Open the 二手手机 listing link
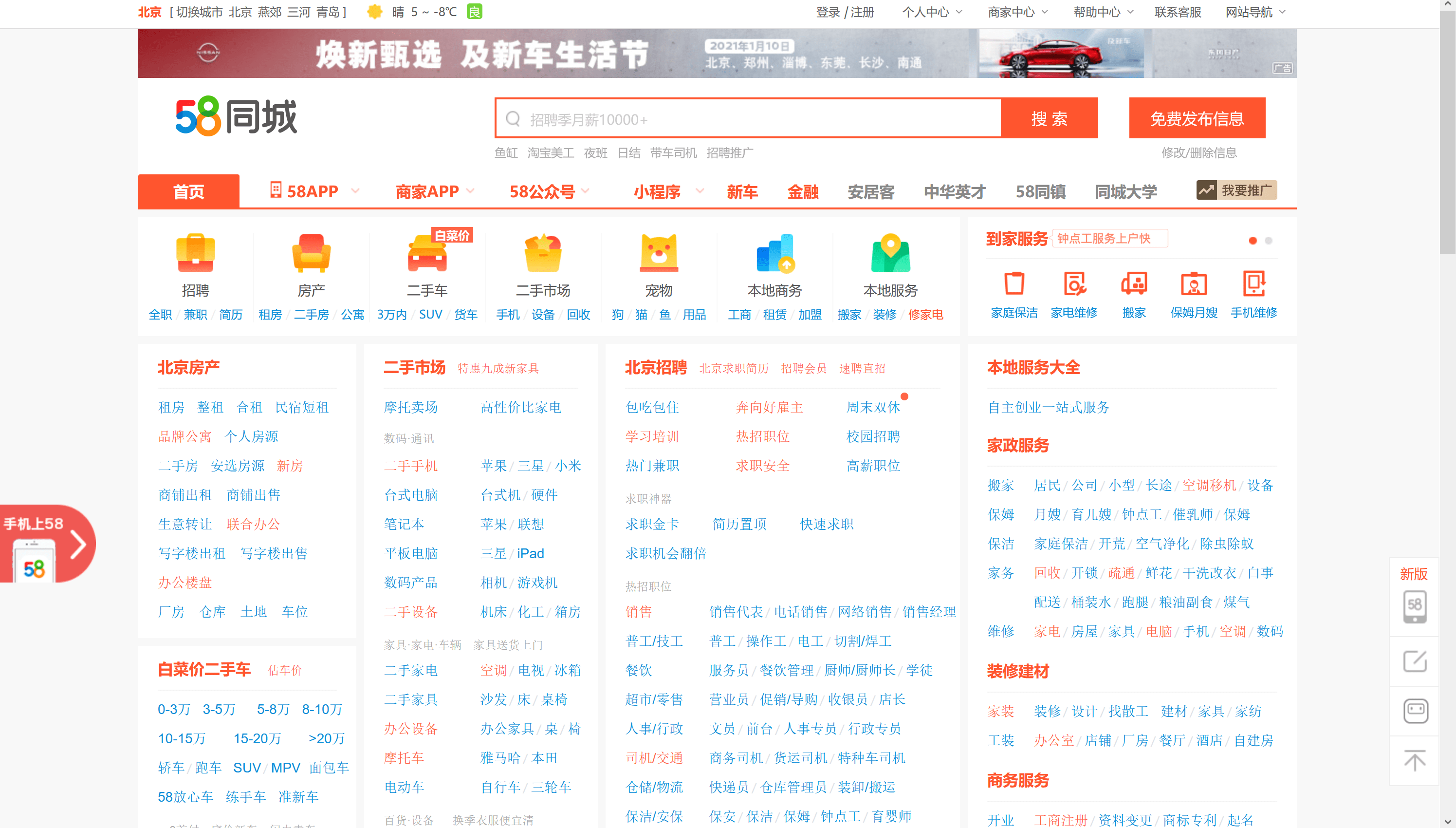 click(410, 466)
